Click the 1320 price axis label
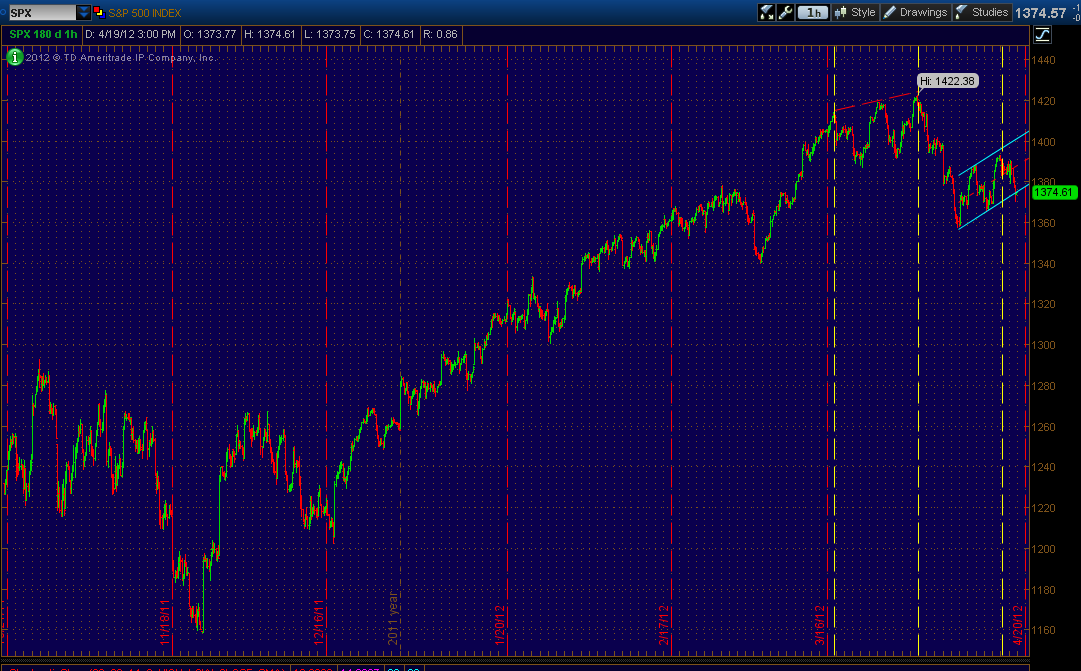 click(1043, 305)
